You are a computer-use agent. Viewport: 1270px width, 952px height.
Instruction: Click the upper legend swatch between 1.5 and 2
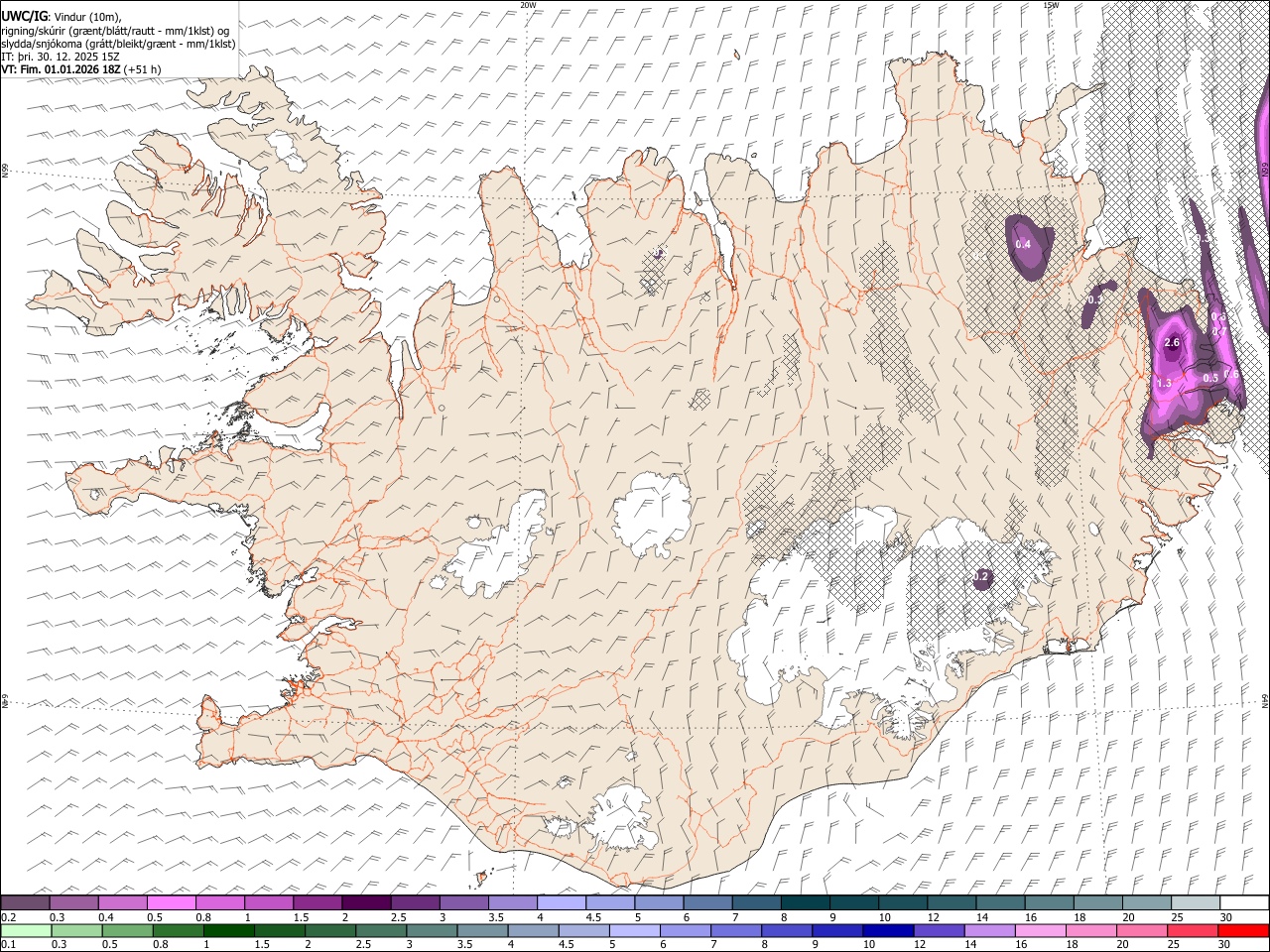(x=317, y=902)
